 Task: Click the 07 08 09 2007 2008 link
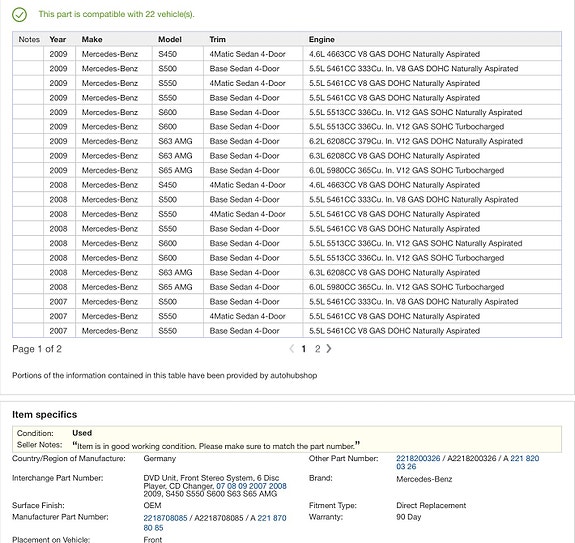tap(251, 486)
